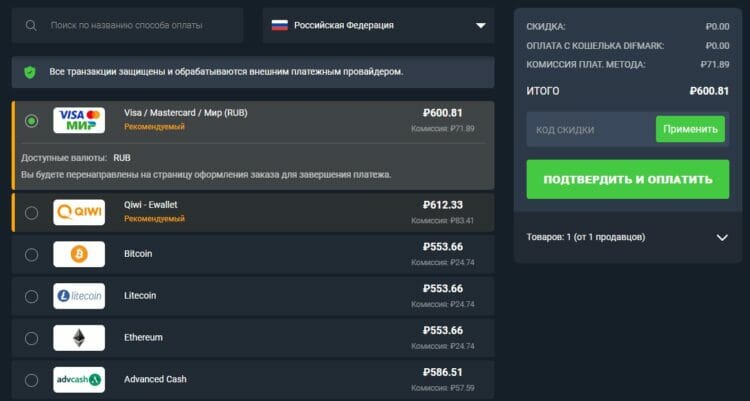750x401 pixels.
Task: Click the Ethereum logo icon
Action: tap(79, 338)
